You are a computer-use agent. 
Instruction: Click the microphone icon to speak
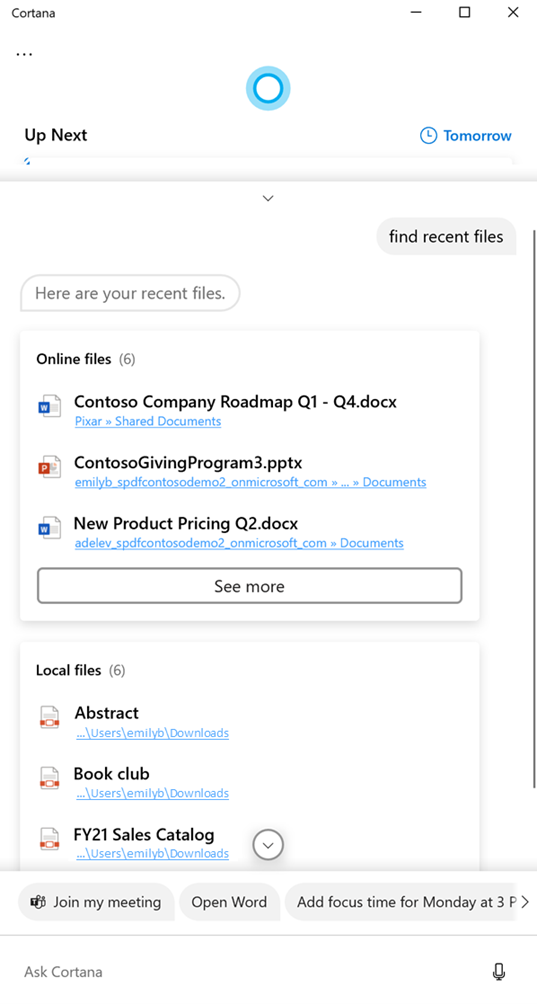[499, 971]
